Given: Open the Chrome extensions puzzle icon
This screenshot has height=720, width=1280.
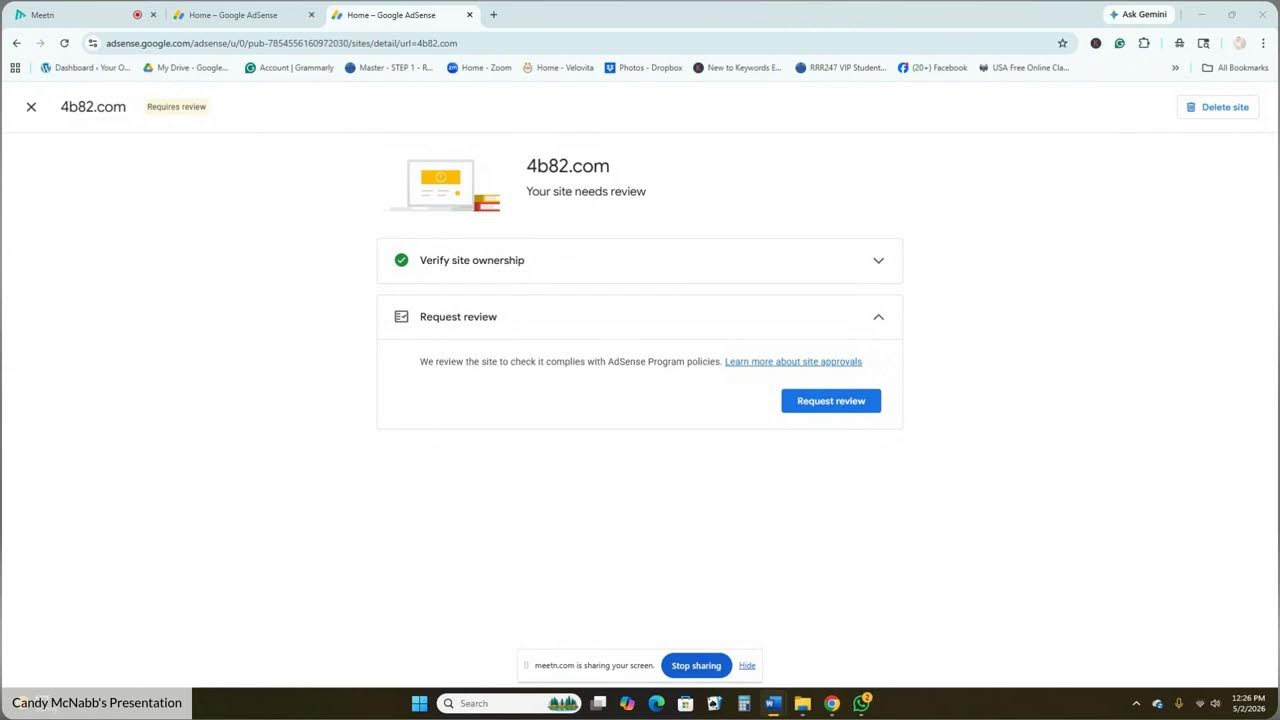Looking at the screenshot, I should pyautogui.click(x=1144, y=44).
